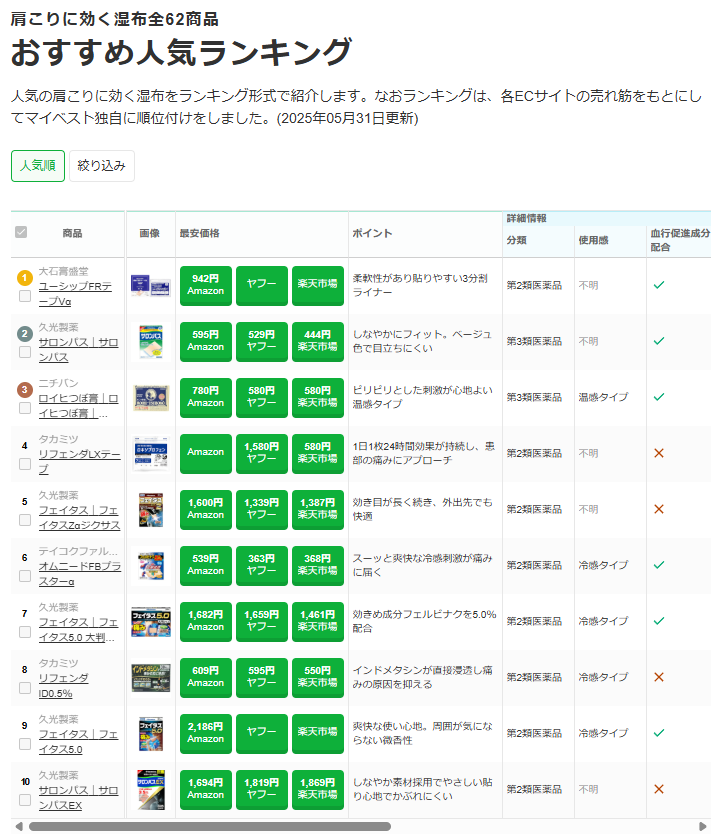The height and width of the screenshot is (840, 722).
Task: Check the box for ロイヒつぼ膏
Action: 25,408
